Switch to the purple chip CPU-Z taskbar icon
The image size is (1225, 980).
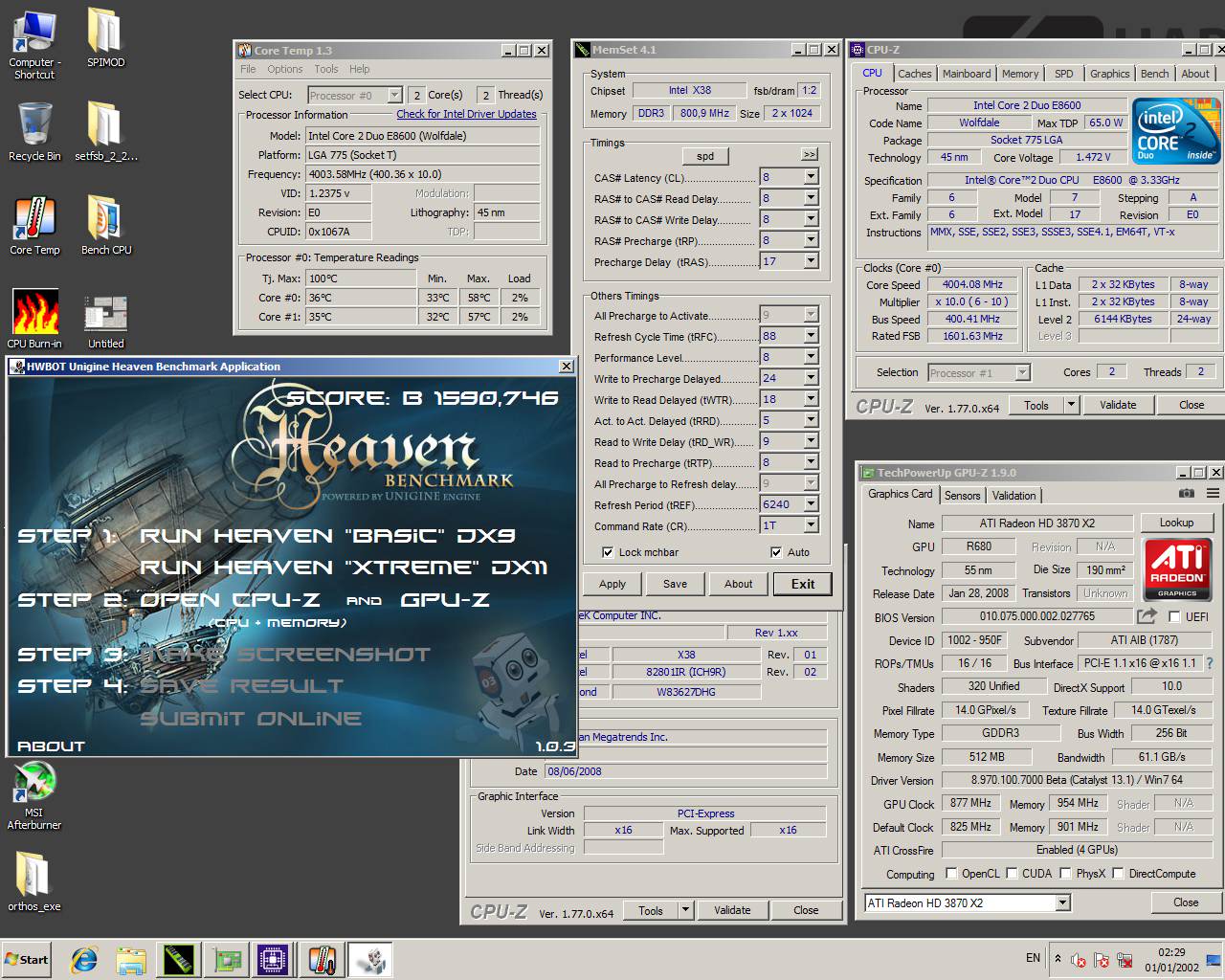pyautogui.click(x=273, y=960)
